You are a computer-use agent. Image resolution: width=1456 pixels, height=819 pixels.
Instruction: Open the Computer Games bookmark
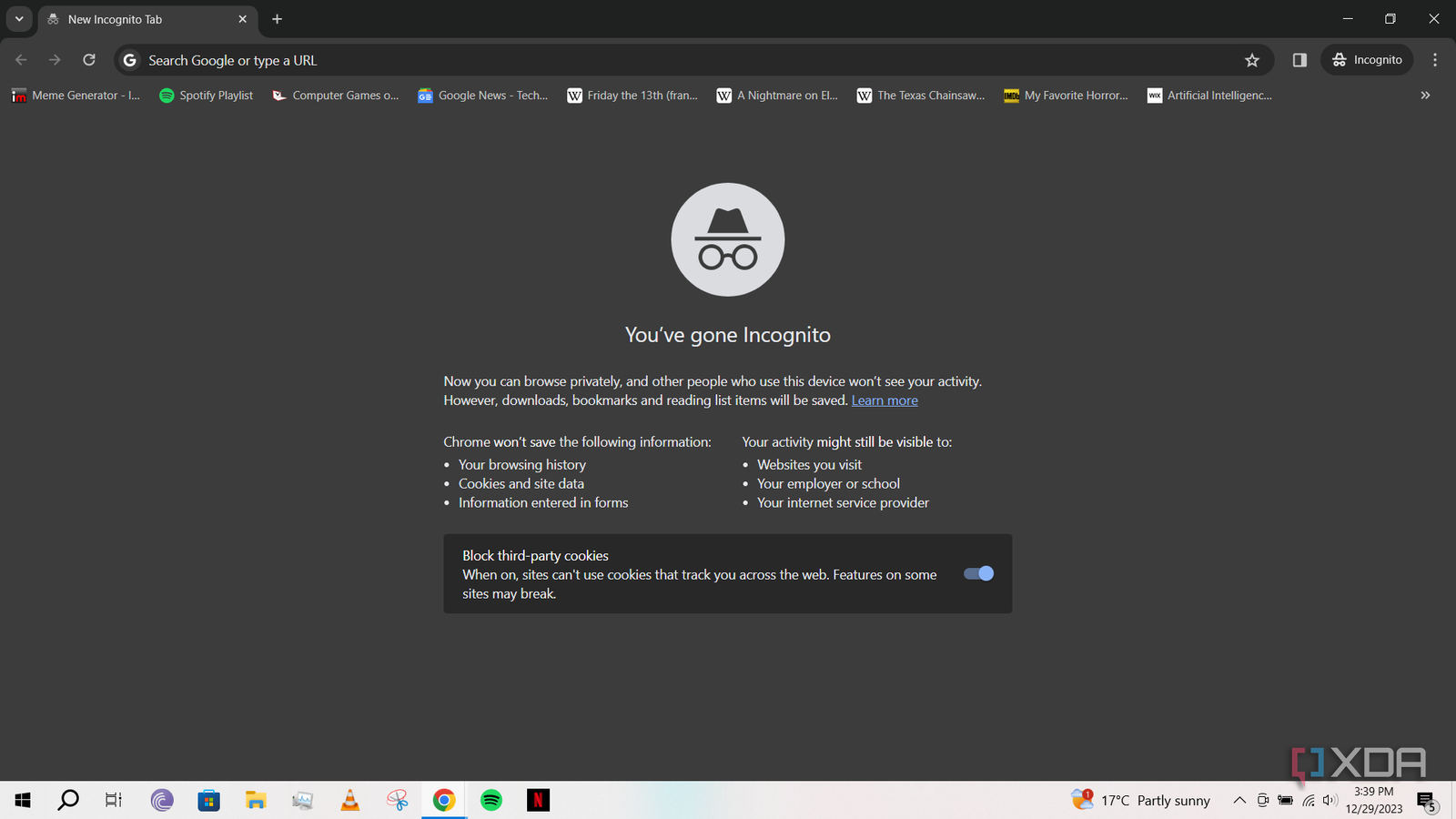pos(336,96)
